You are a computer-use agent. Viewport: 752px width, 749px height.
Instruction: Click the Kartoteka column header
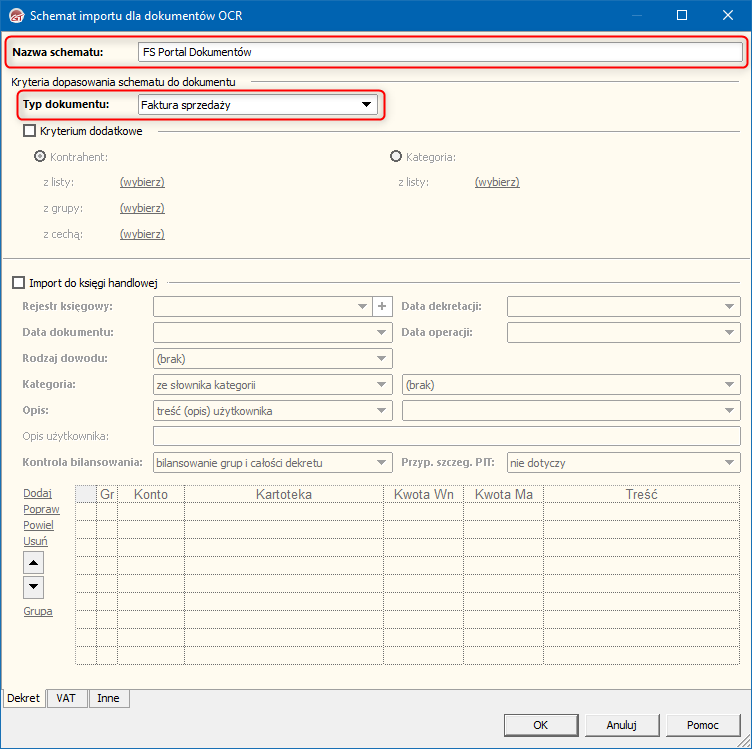(x=284, y=494)
